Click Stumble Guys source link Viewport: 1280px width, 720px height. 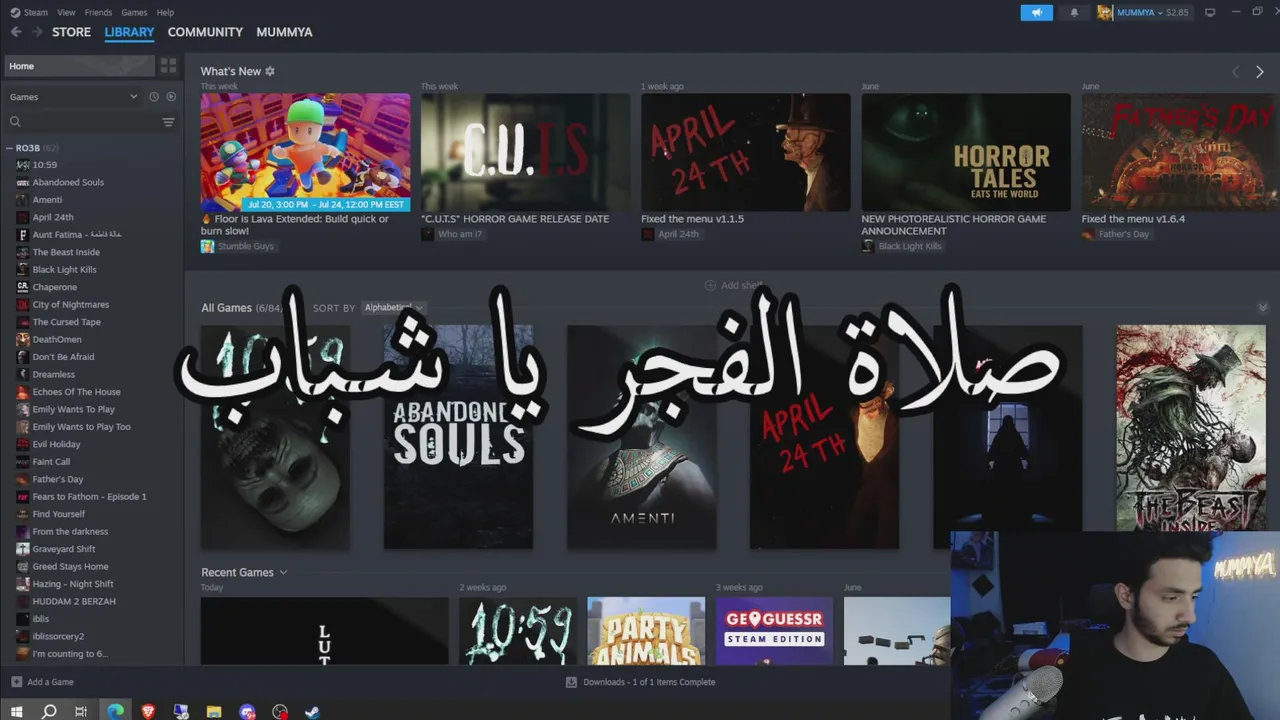(x=245, y=246)
